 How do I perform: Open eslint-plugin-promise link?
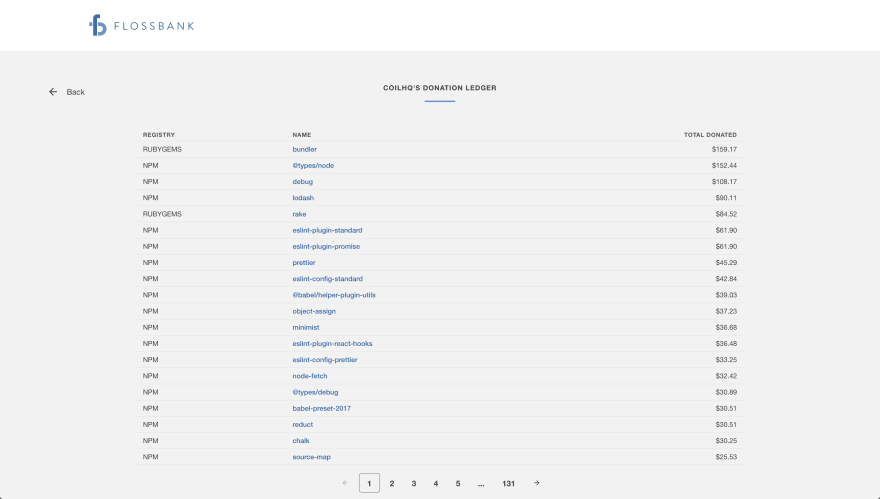click(326, 246)
